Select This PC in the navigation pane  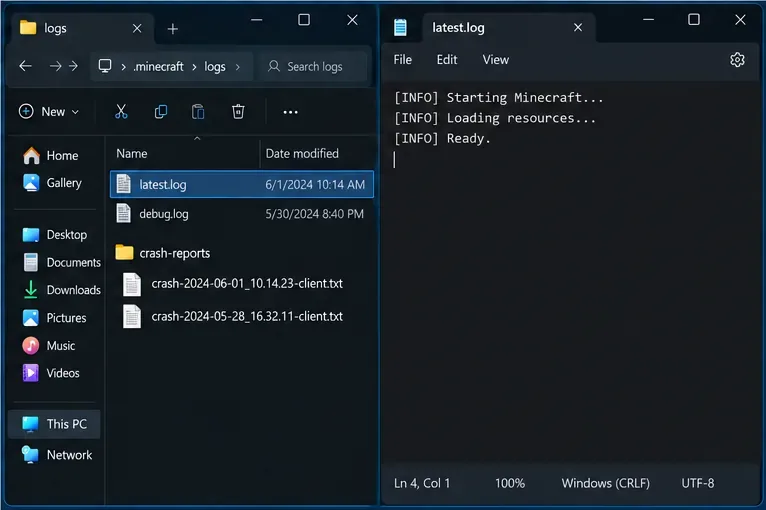(54, 424)
